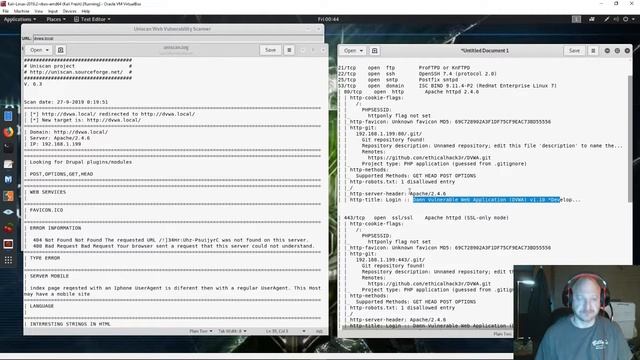Create new document in uniscan.log editor
This screenshot has width=640, height=360.
point(60,50)
